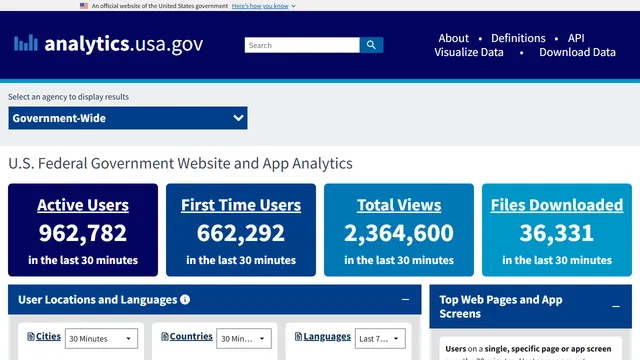Click the 962,782 active users count
This screenshot has height=360, width=640.
pos(83,233)
